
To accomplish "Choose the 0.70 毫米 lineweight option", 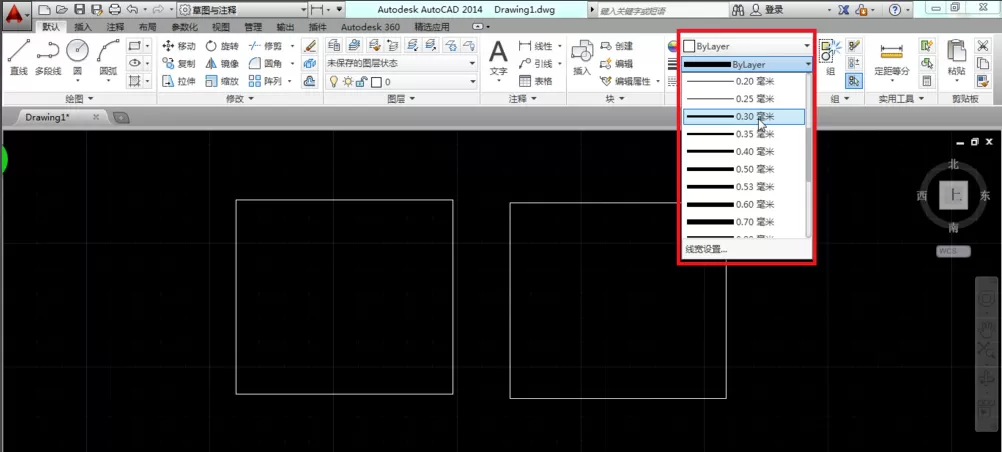I will pyautogui.click(x=744, y=222).
